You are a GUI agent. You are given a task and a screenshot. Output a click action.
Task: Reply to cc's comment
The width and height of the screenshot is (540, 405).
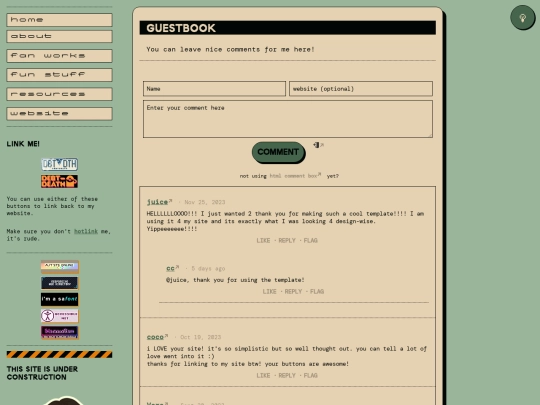click(293, 291)
